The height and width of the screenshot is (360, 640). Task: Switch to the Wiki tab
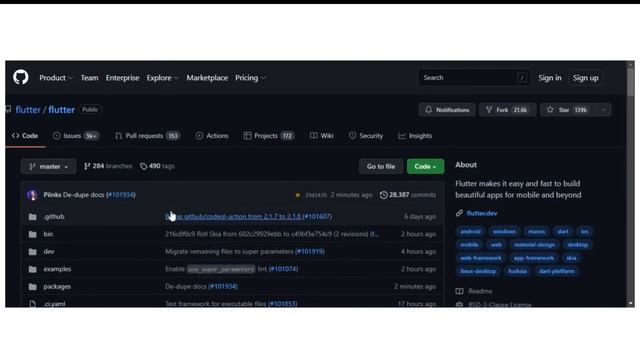[322, 136]
